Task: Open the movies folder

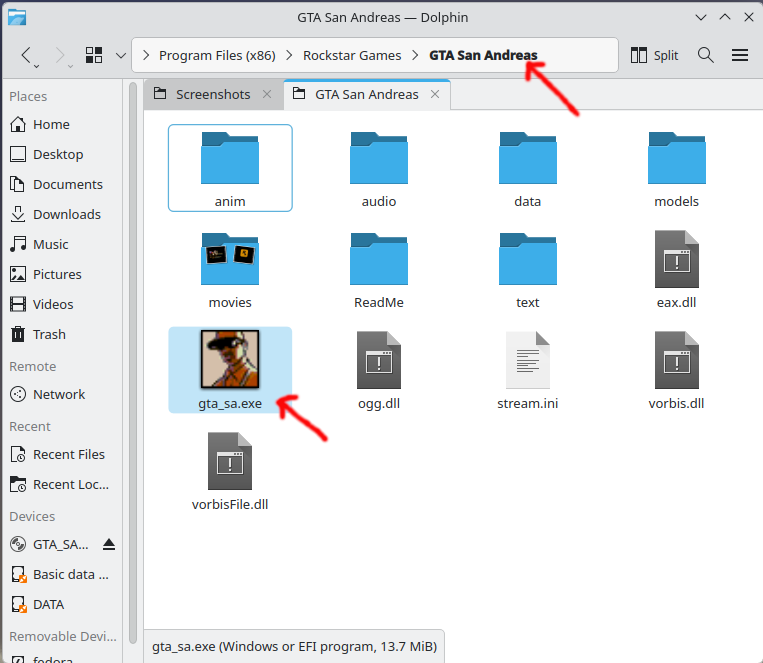Action: pos(230,269)
